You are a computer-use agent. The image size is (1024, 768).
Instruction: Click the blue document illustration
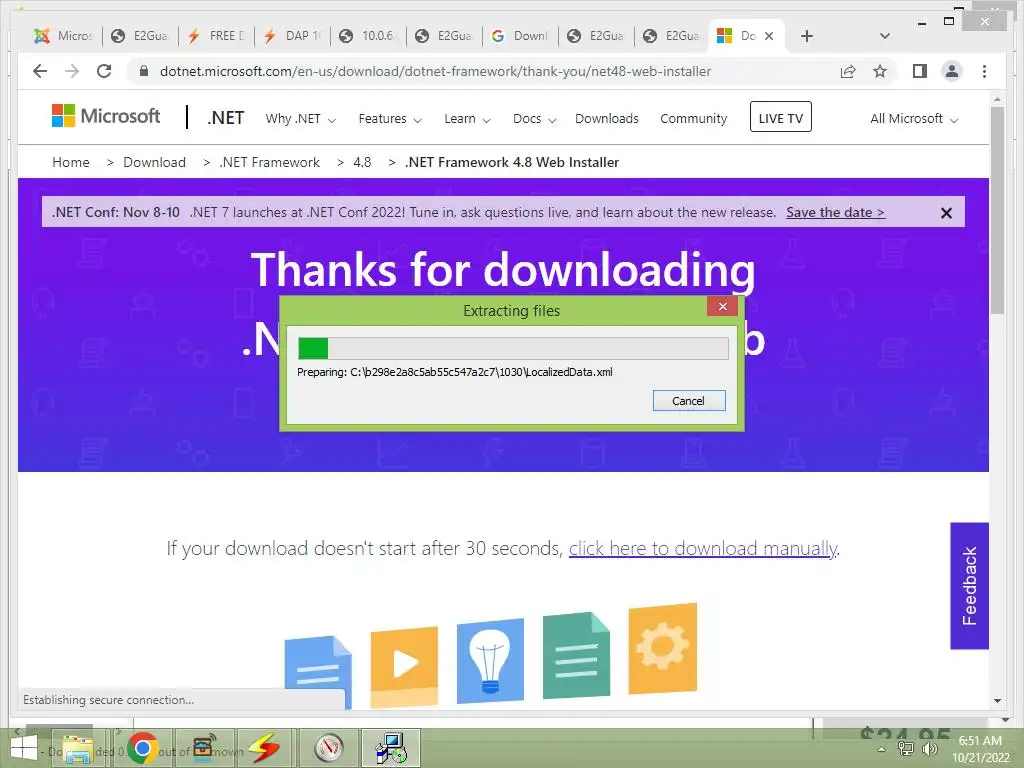(x=319, y=671)
